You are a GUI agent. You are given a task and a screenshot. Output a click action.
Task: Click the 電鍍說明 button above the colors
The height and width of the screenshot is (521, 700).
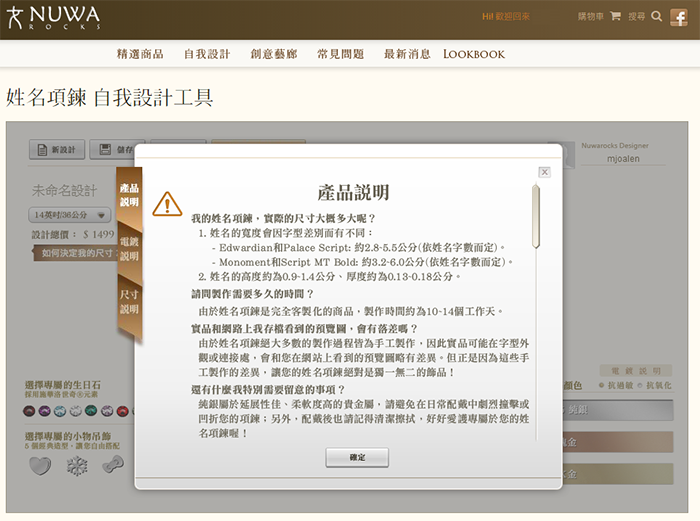pos(636,371)
